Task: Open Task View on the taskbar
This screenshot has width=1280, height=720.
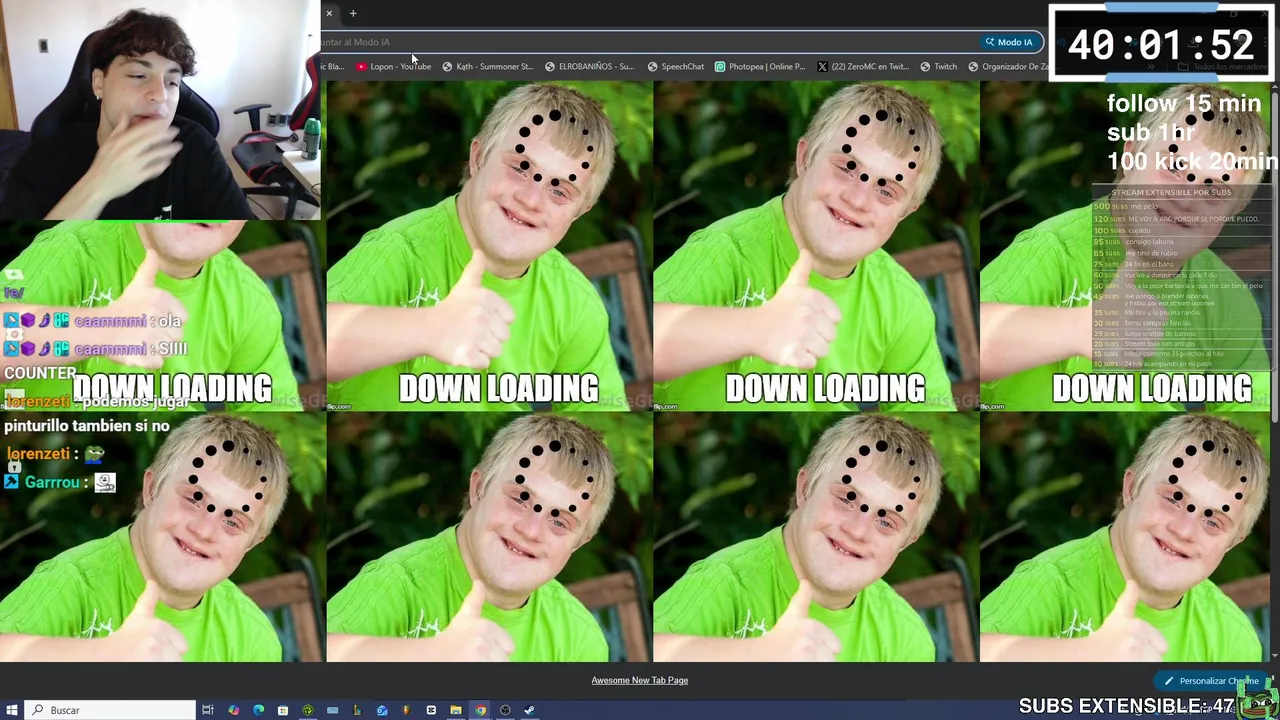Action: [208, 710]
